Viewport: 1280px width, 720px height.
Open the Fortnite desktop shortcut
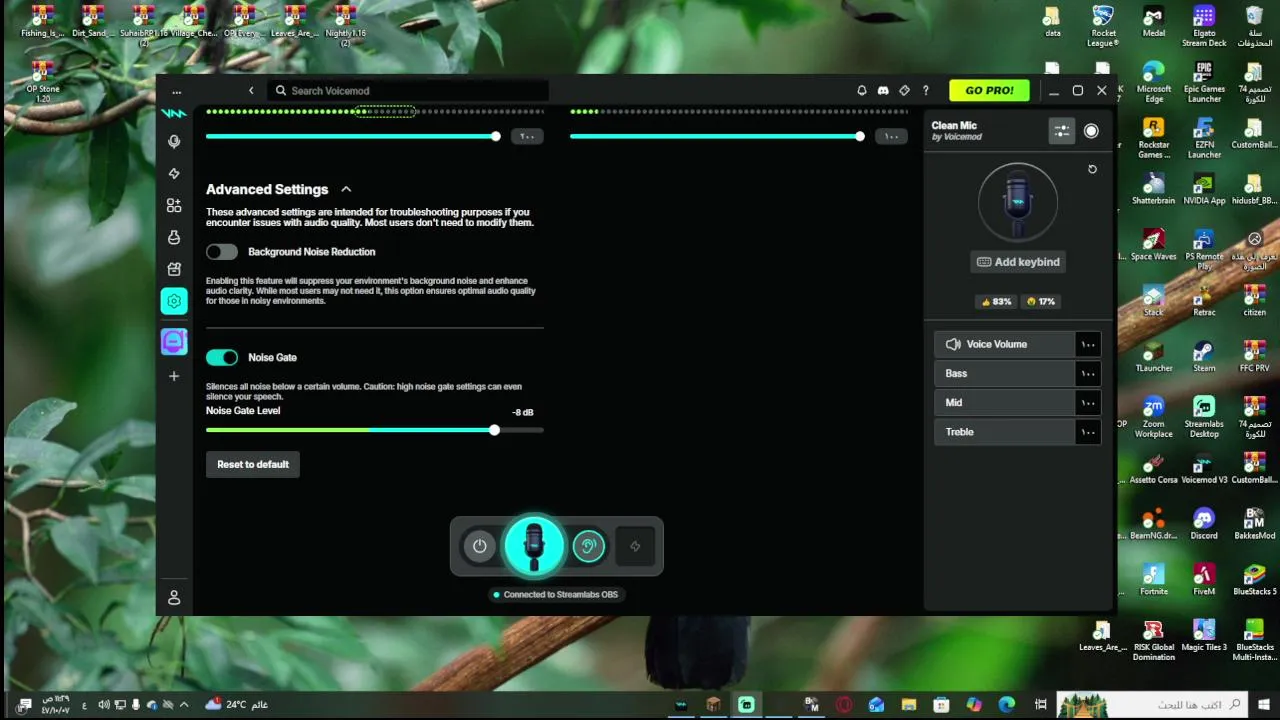coord(1154,580)
